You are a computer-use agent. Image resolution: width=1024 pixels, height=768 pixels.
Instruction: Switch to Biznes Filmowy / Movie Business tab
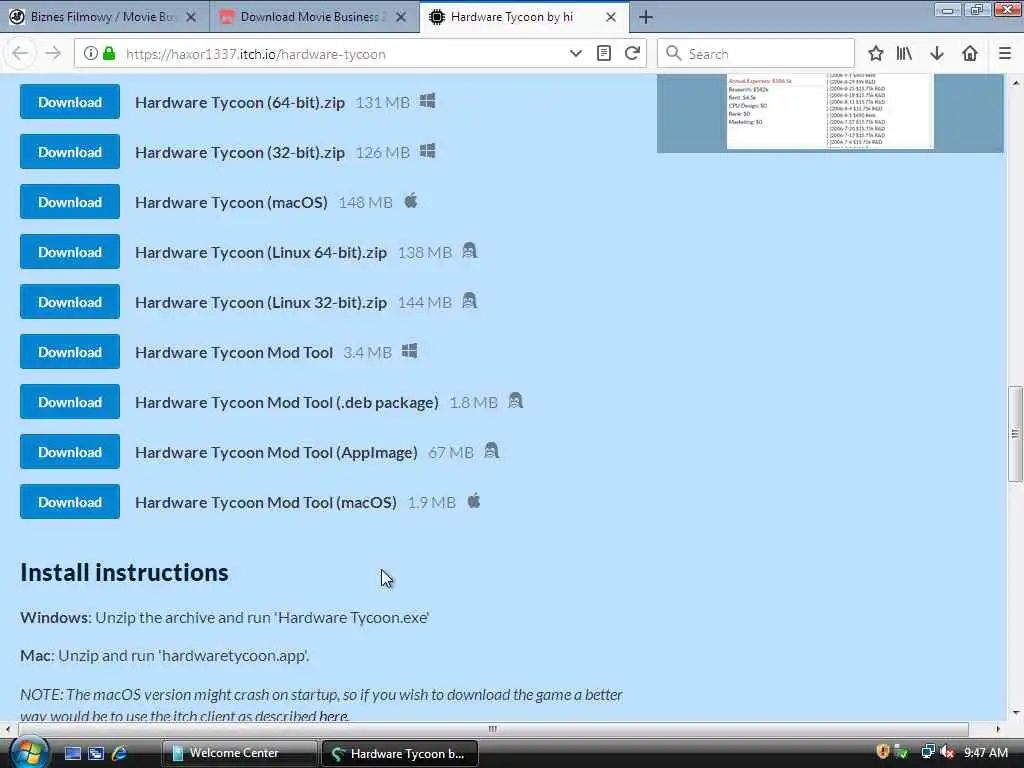pos(104,17)
